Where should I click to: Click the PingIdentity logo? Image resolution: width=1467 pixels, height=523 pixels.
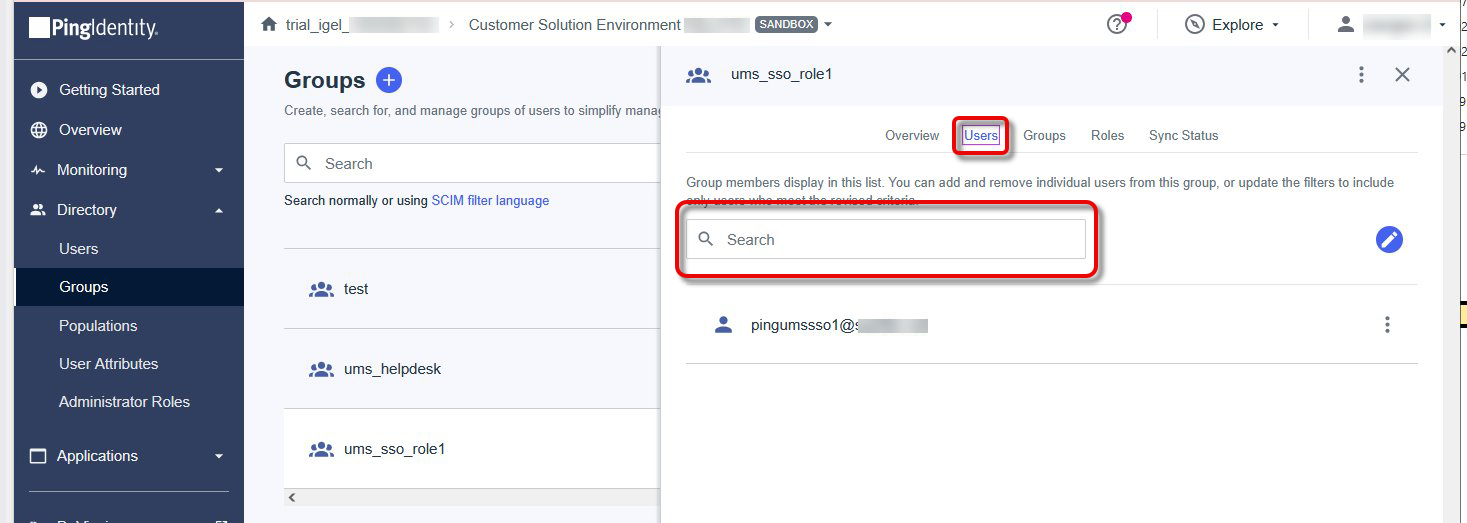coord(93,28)
